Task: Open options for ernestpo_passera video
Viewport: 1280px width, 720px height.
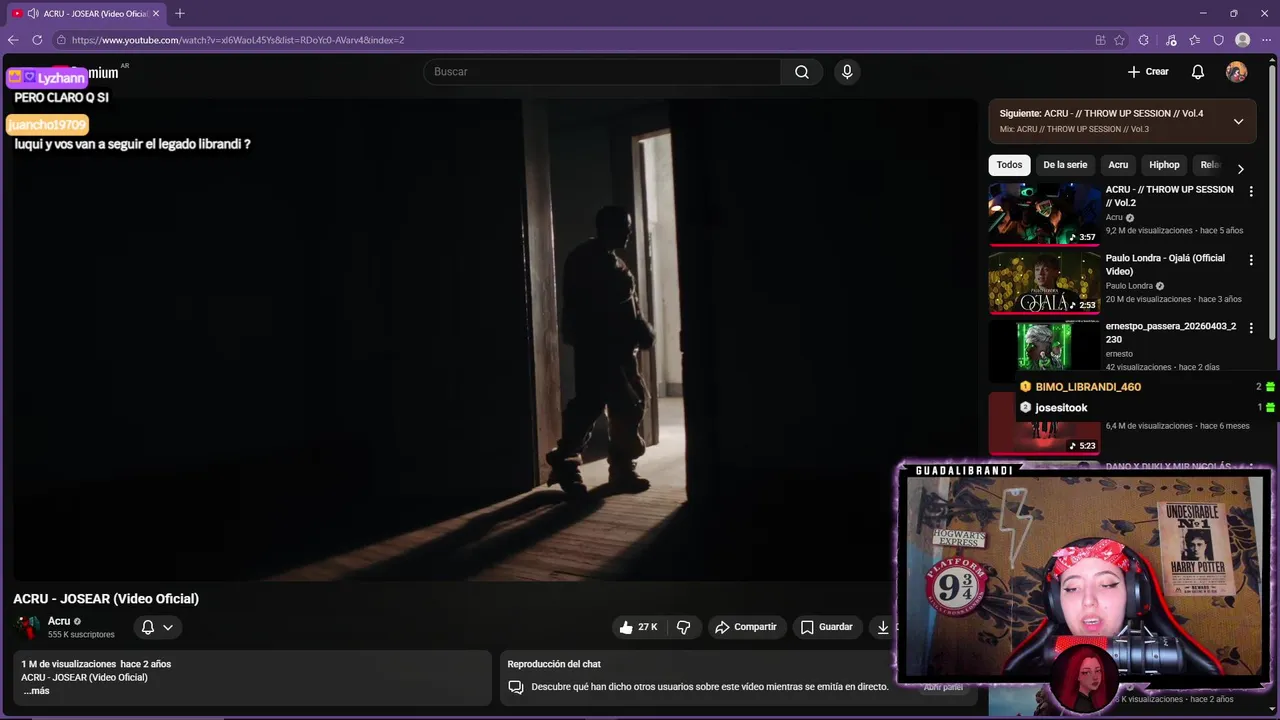Action: (1250, 328)
